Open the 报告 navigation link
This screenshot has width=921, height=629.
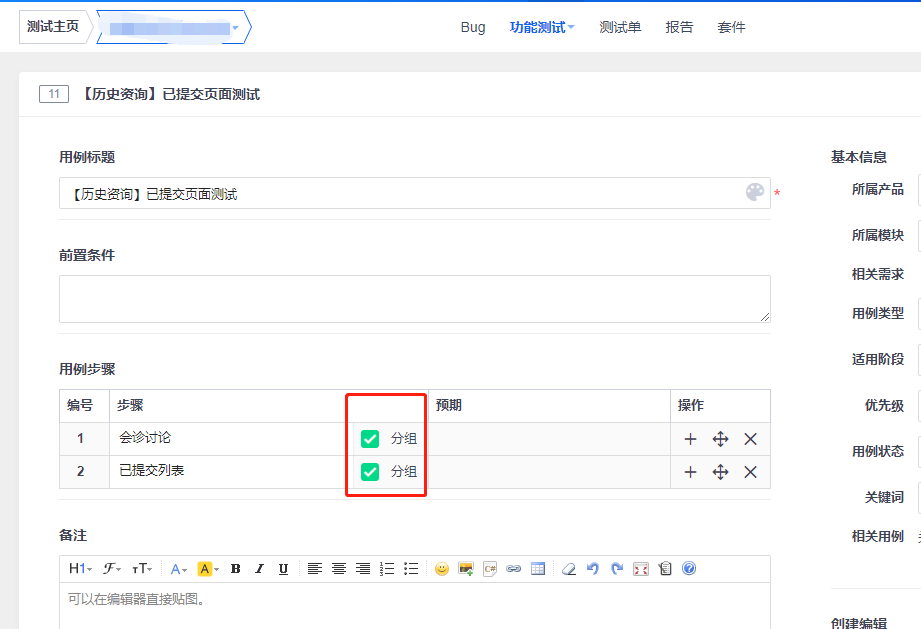(679, 27)
